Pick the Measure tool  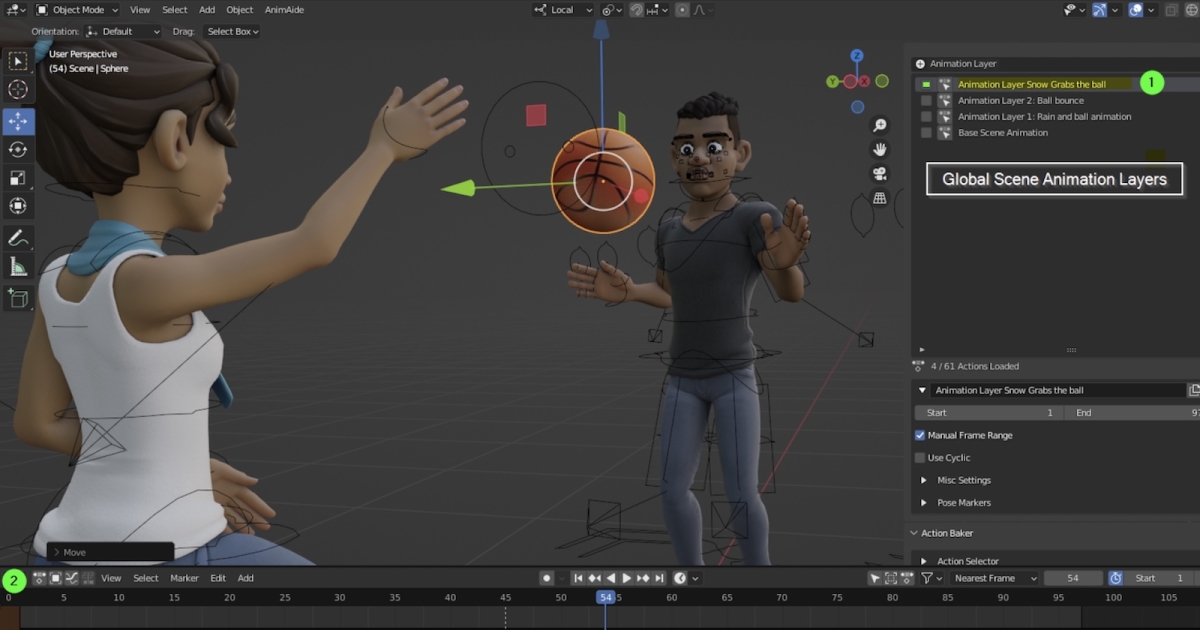(x=18, y=267)
